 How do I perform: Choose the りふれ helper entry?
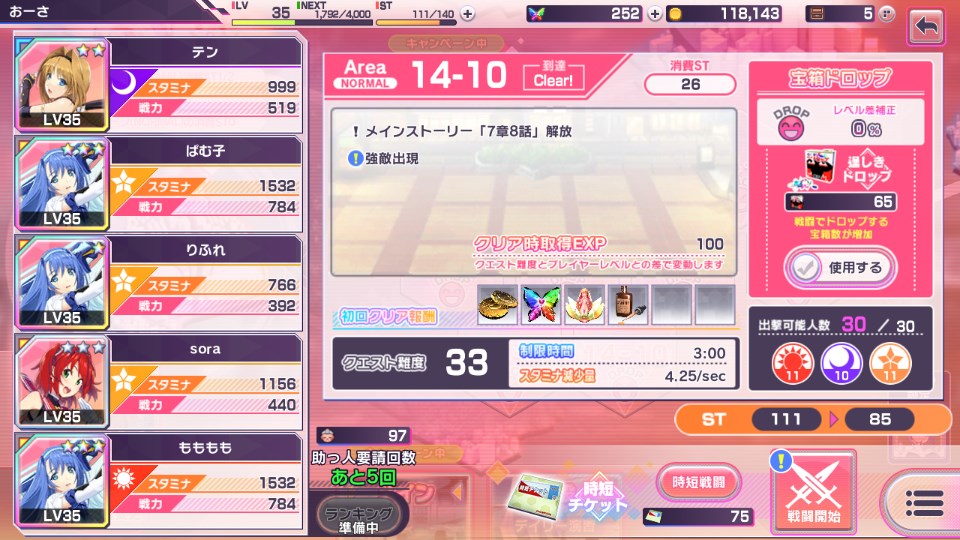click(x=159, y=282)
